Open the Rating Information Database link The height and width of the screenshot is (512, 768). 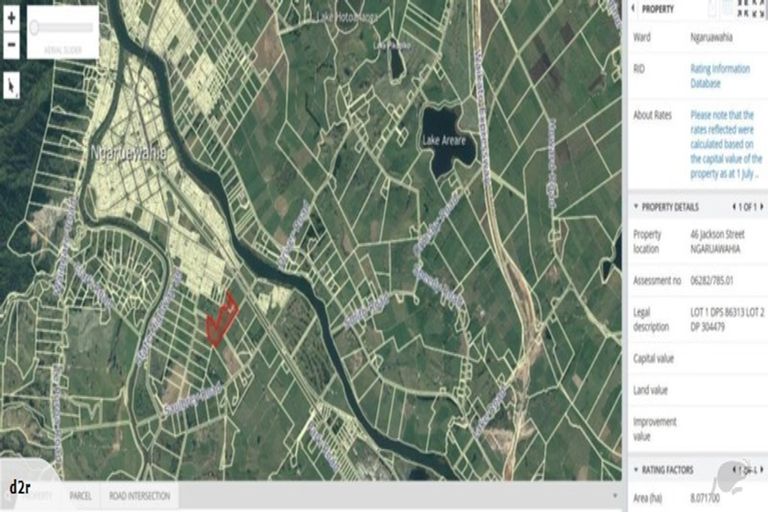pyautogui.click(x=720, y=76)
